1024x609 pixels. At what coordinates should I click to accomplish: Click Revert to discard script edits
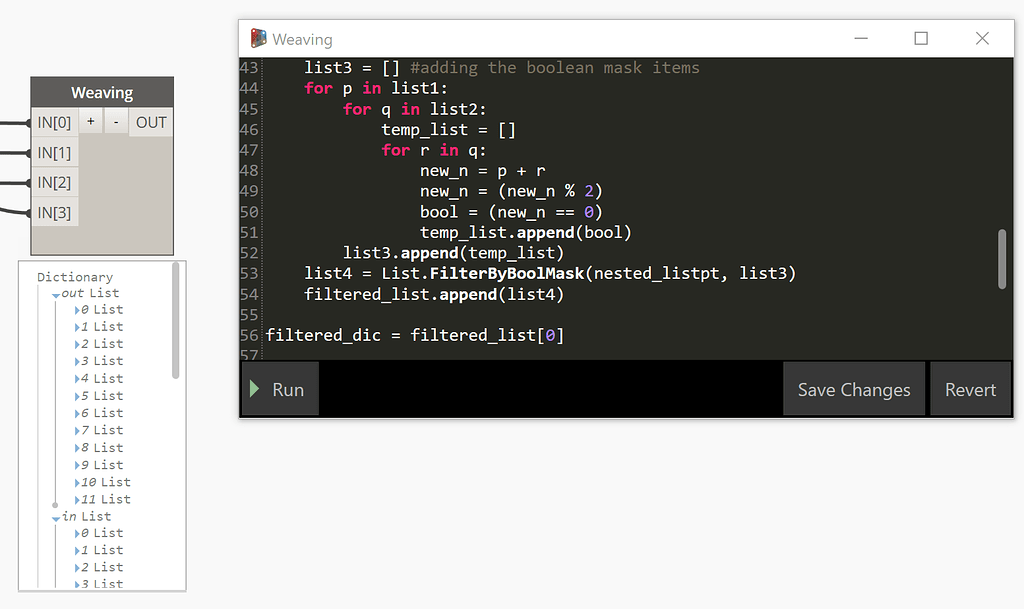point(970,389)
